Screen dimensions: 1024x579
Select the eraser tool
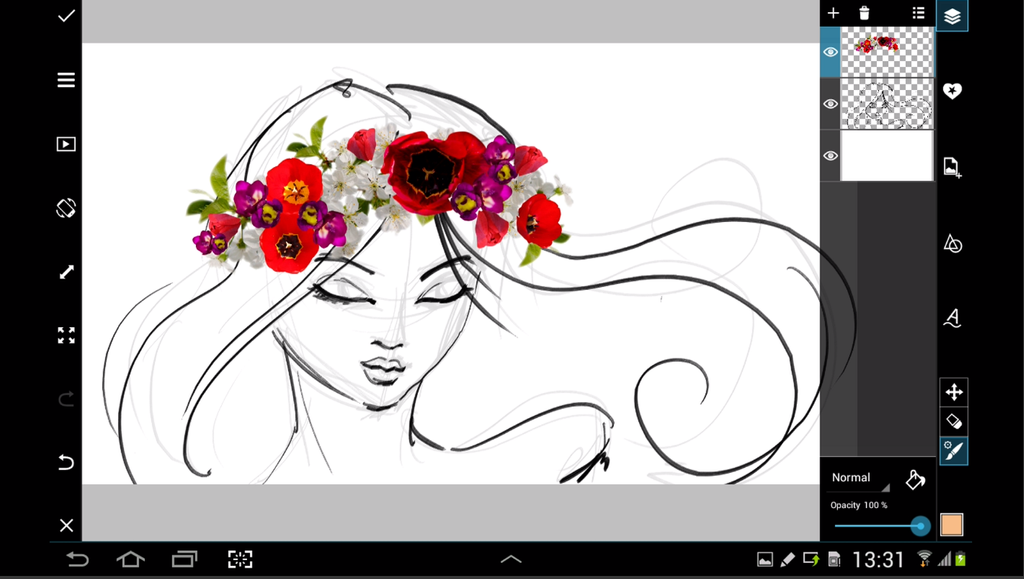(954, 422)
